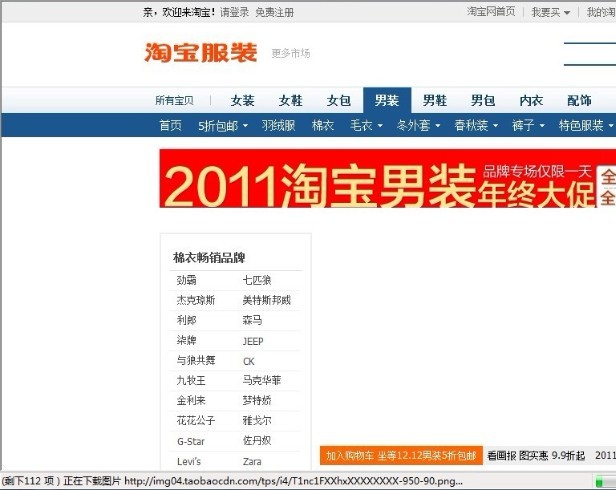
Task: Open brand link 柒牌
Action: pyautogui.click(x=186, y=340)
